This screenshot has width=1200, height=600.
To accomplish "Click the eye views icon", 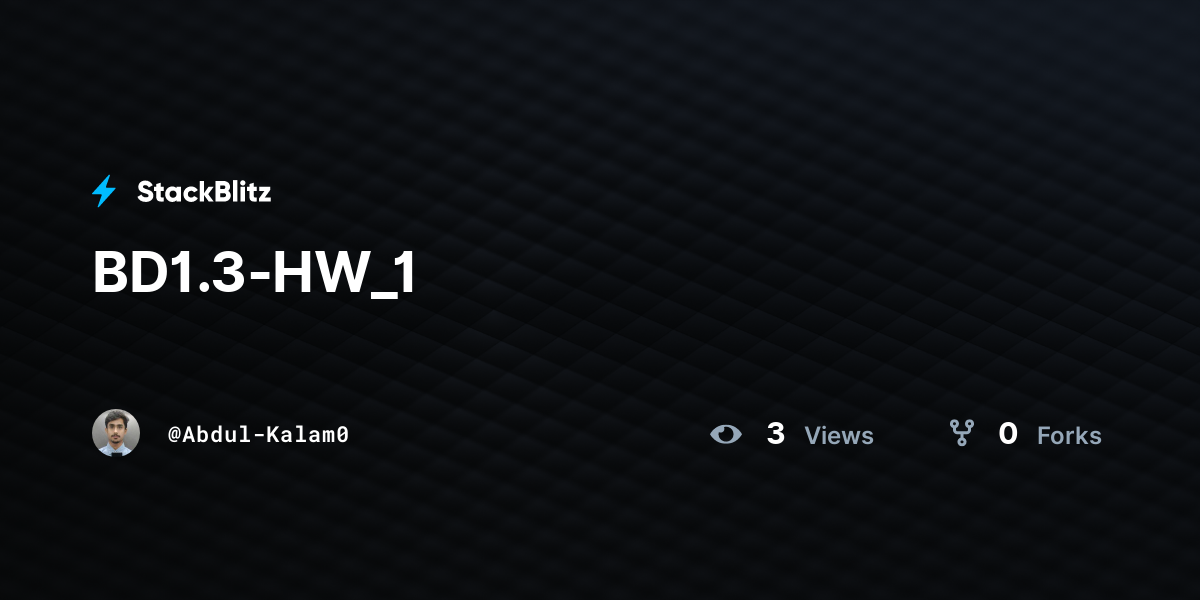I will (x=726, y=434).
